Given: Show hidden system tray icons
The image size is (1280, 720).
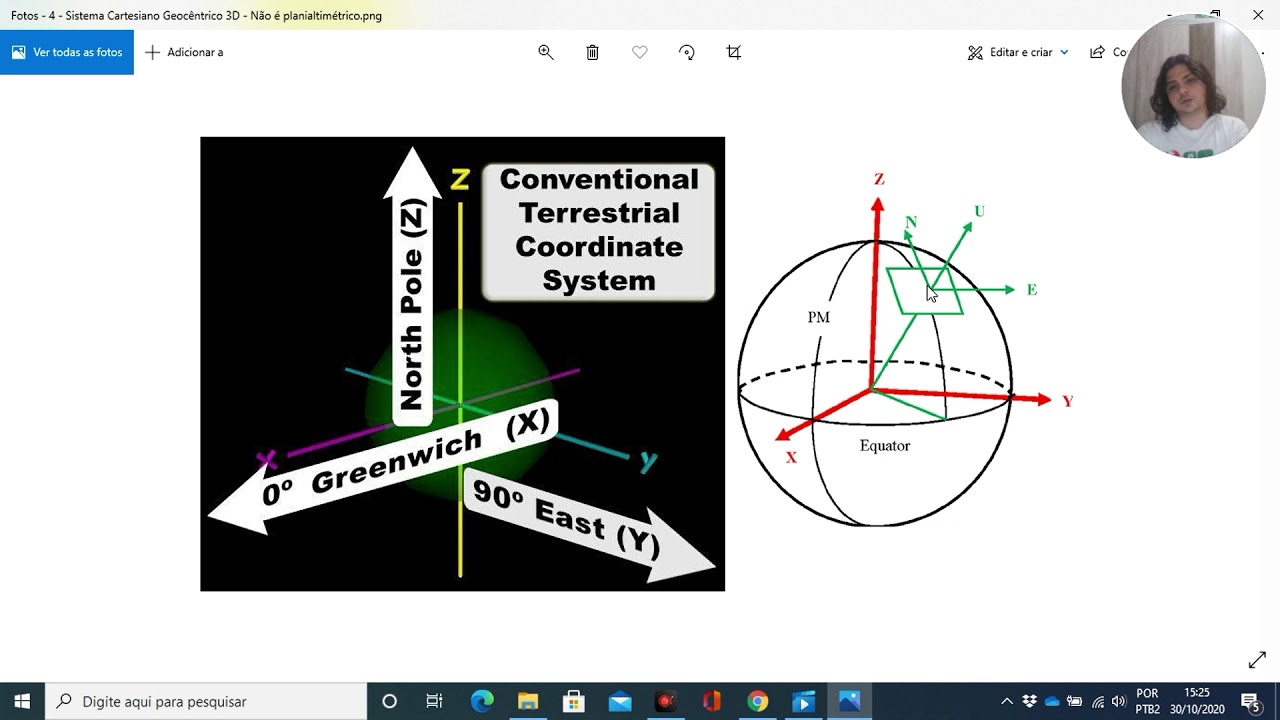Looking at the screenshot, I should point(1007,701).
